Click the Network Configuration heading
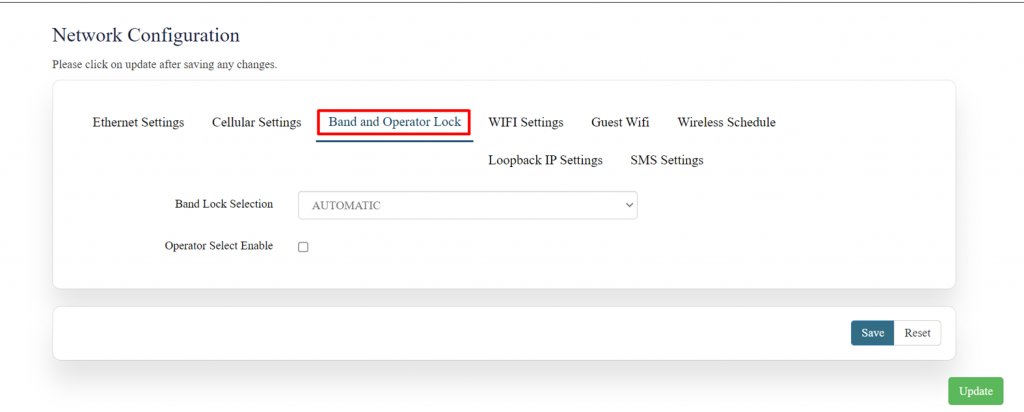The height and width of the screenshot is (412, 1024). [x=145, y=35]
